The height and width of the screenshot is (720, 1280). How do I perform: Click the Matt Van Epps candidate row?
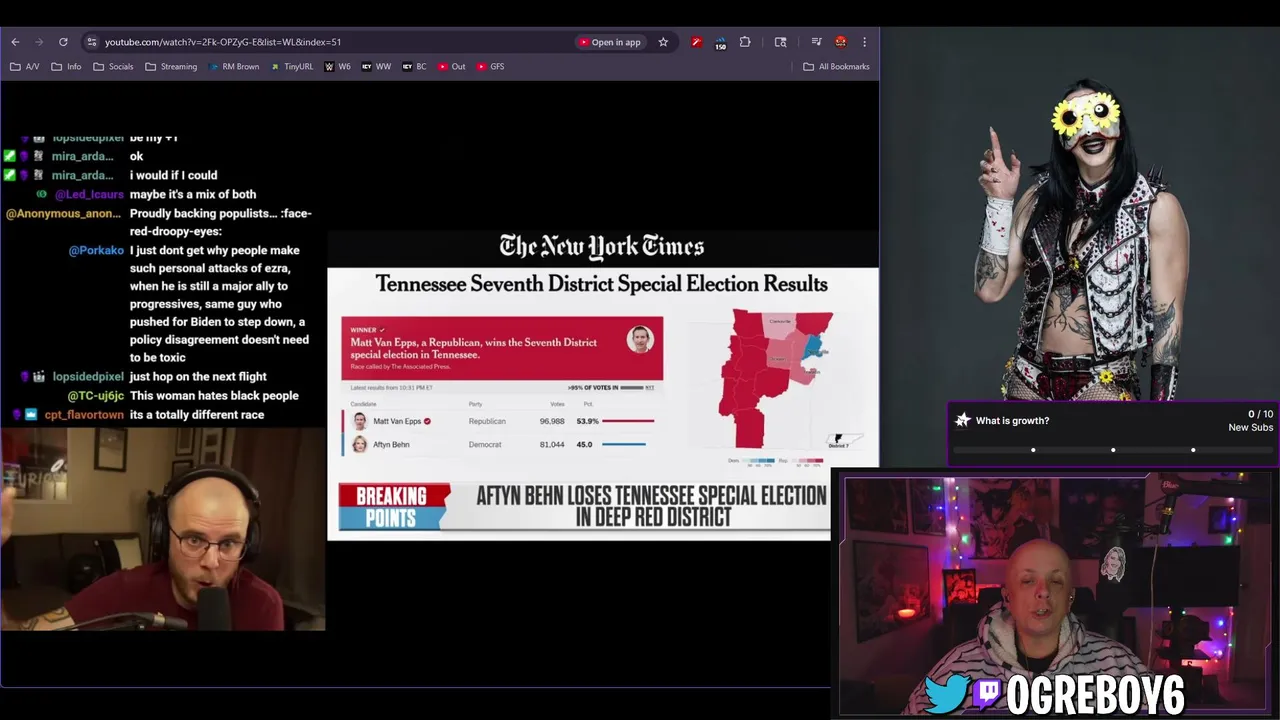pyautogui.click(x=503, y=421)
